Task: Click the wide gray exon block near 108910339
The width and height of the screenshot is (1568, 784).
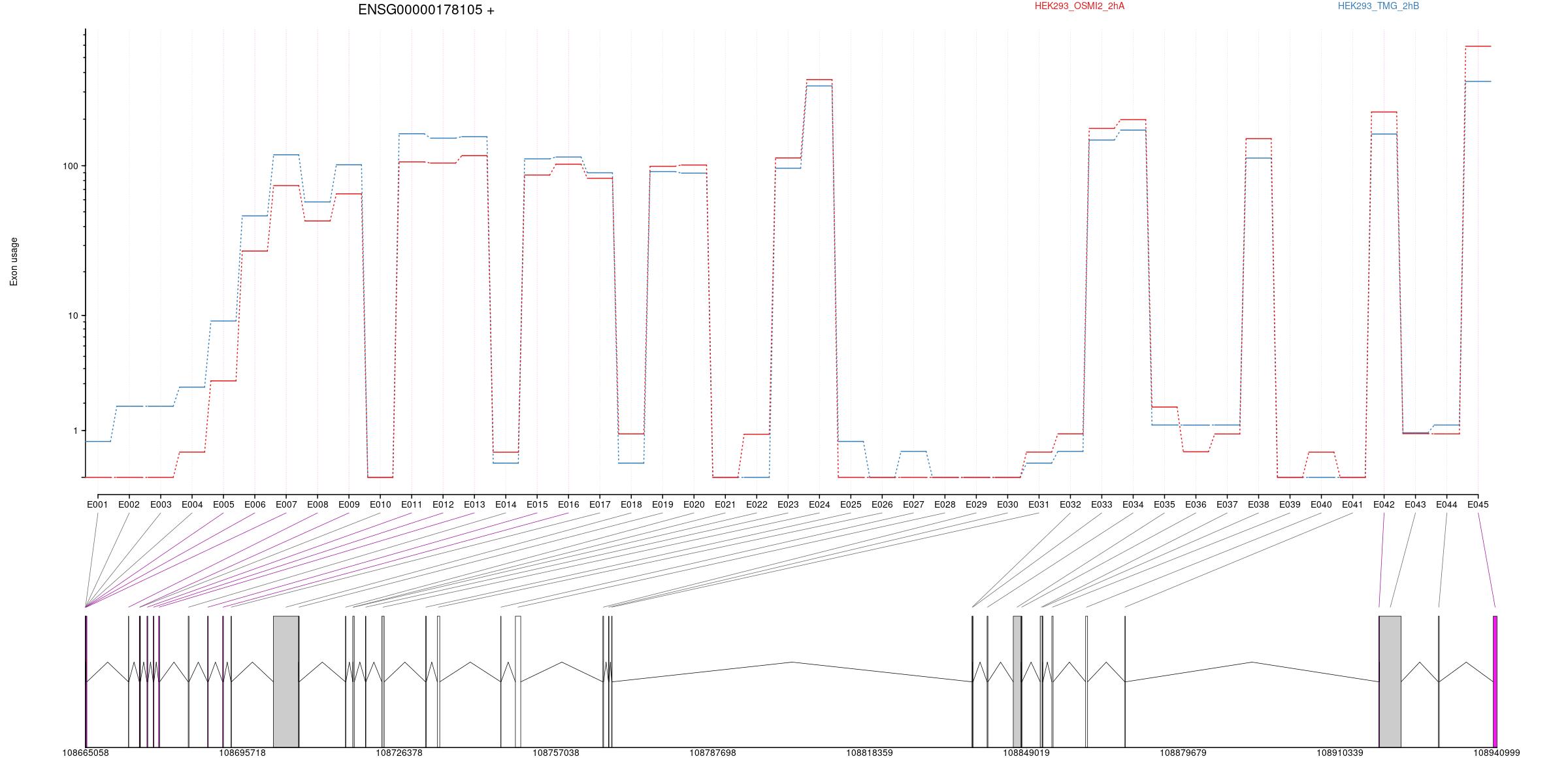Action: [1390, 681]
